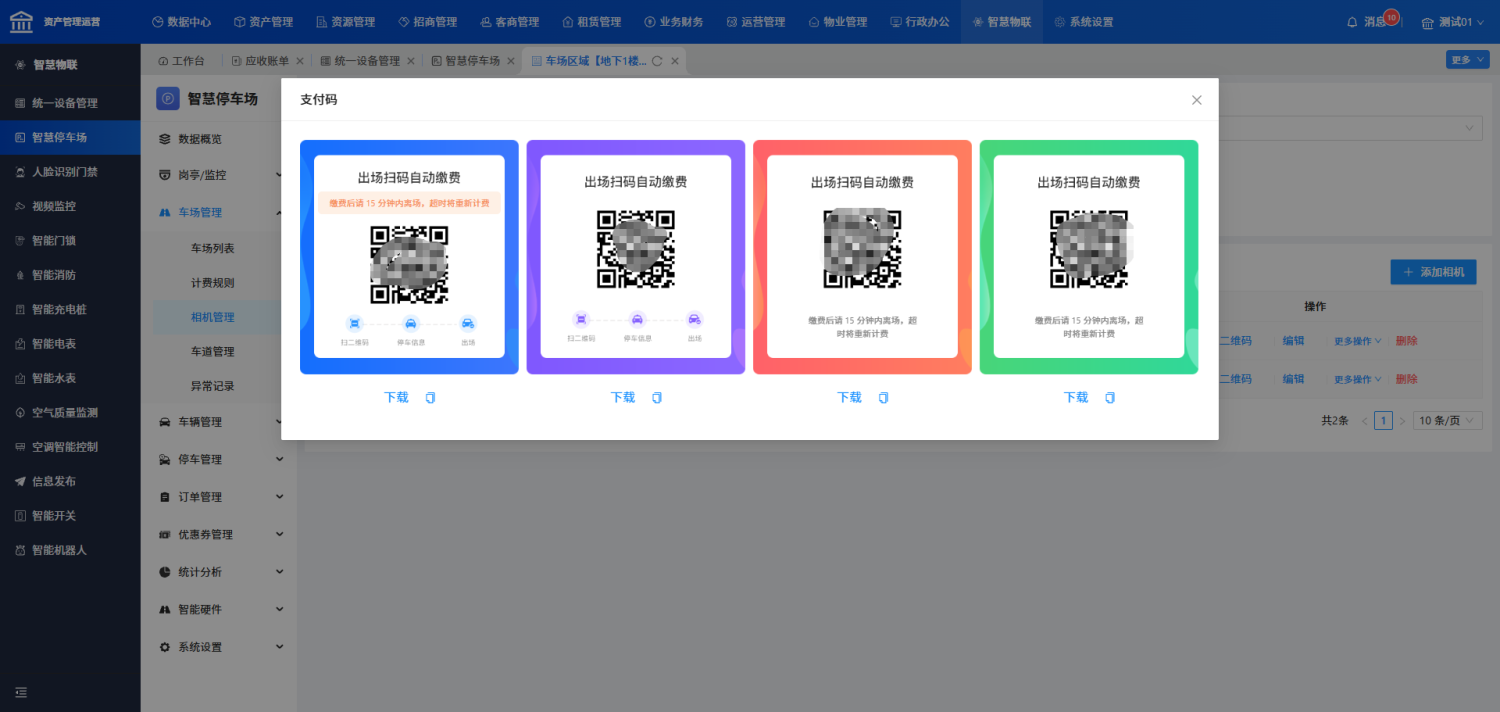The width and height of the screenshot is (1500, 712).
Task: Open the 10 条/页 page size dropdown
Action: [x=1447, y=421]
